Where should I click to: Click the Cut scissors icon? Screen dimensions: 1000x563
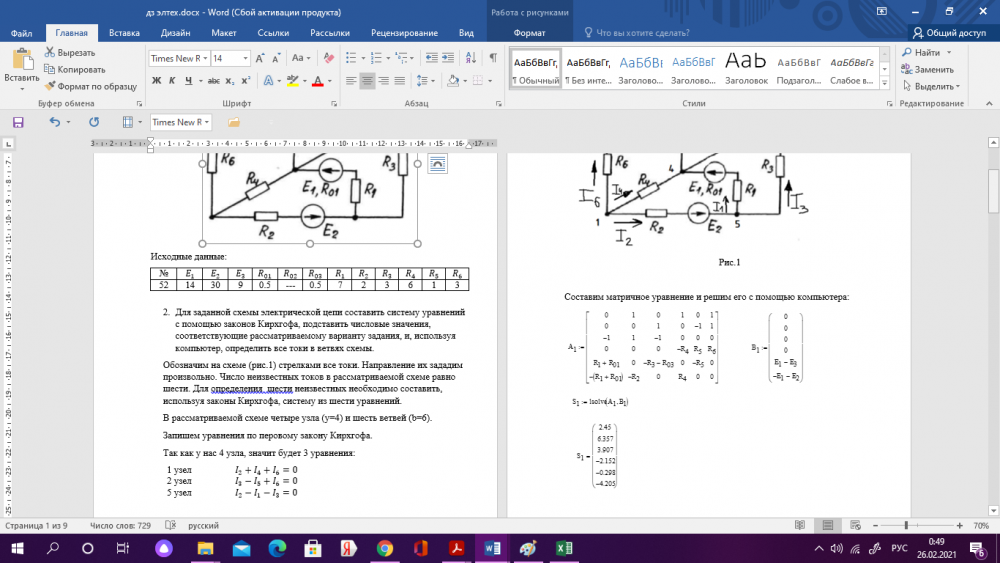pyautogui.click(x=49, y=53)
